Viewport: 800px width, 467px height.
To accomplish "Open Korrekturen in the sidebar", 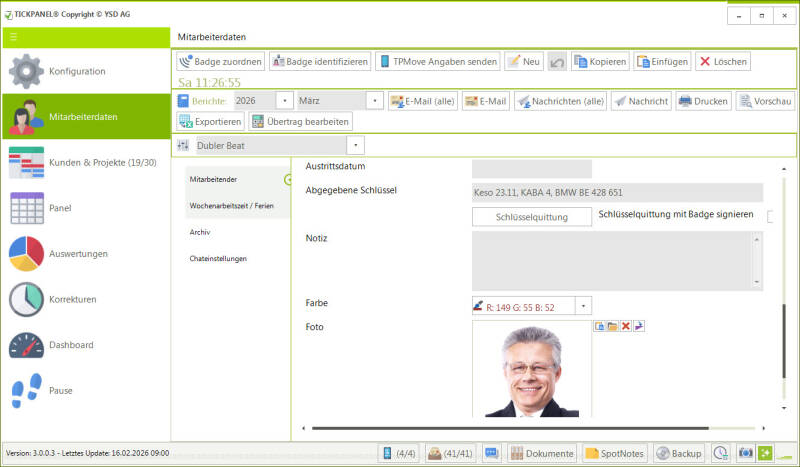I will [86, 299].
